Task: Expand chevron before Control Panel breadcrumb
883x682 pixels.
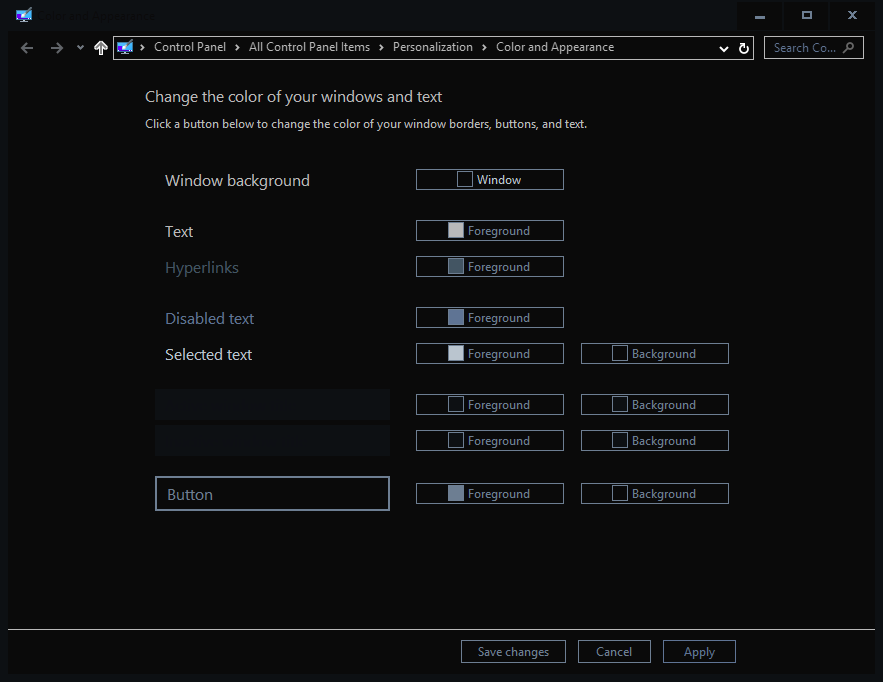Action: [142, 48]
